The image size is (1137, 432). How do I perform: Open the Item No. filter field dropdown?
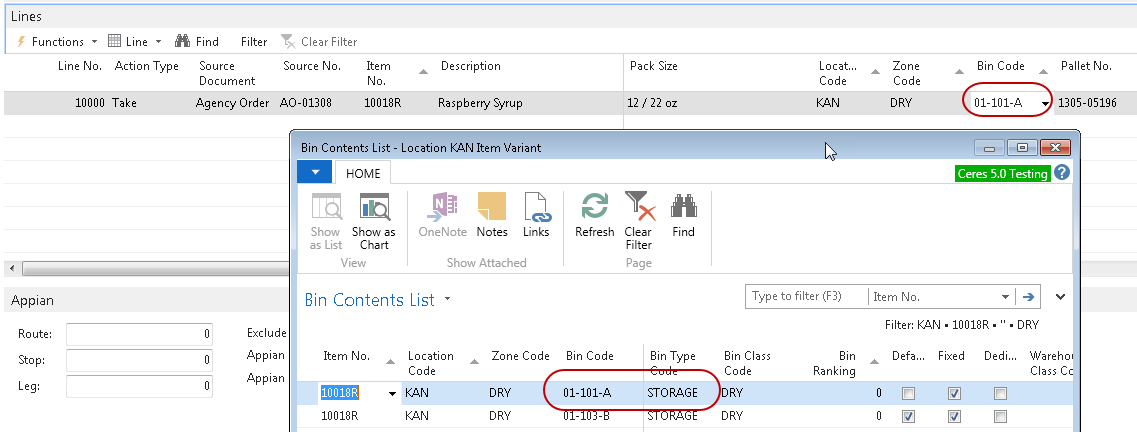pos(1005,297)
